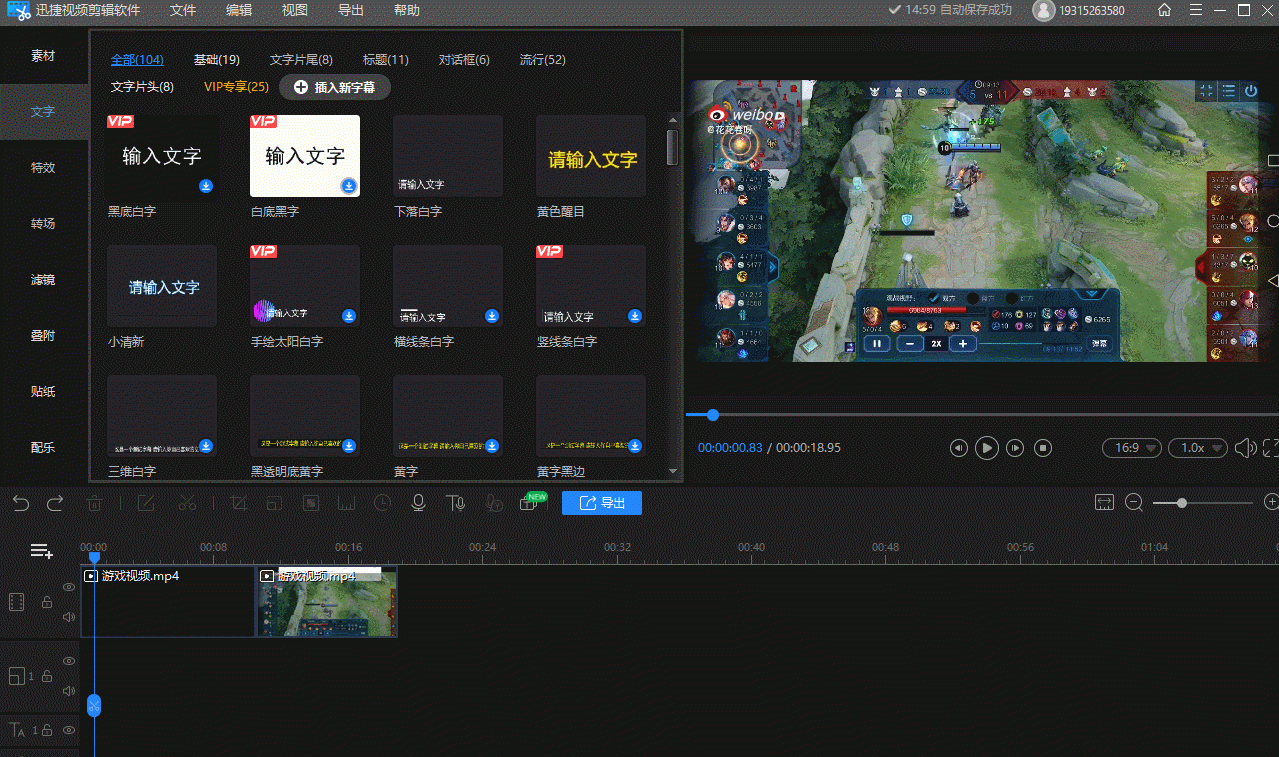Open the 导出 menu in the menu bar
Image resolution: width=1279 pixels, height=757 pixels.
point(351,11)
